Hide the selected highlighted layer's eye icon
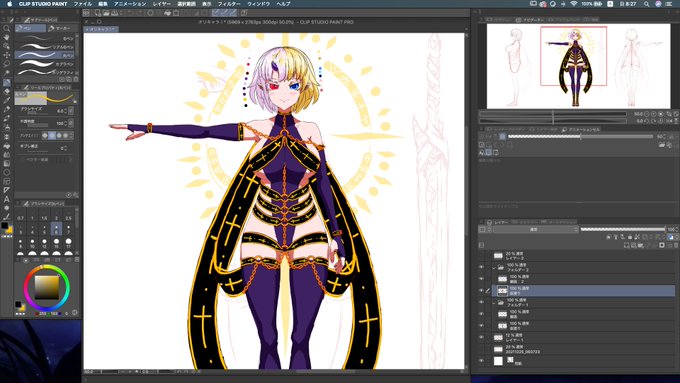680x383 pixels. point(481,291)
